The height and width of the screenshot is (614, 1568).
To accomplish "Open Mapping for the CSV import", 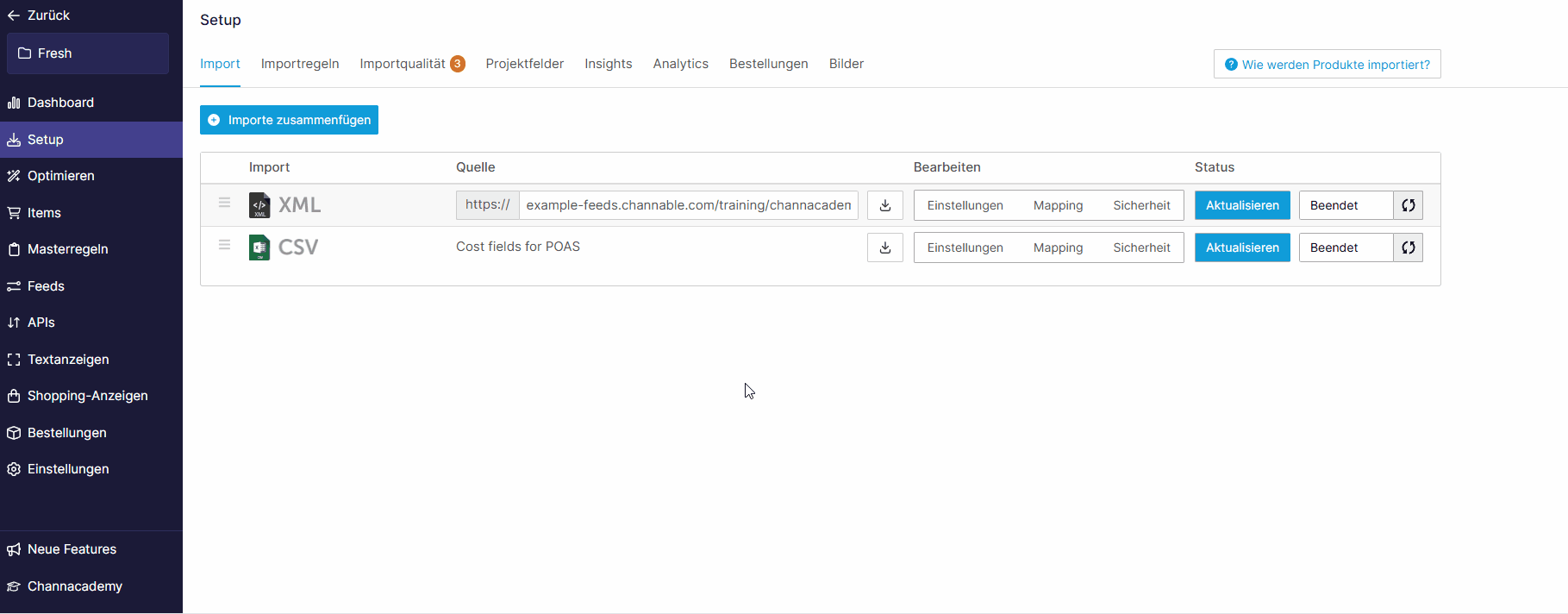I will point(1059,247).
